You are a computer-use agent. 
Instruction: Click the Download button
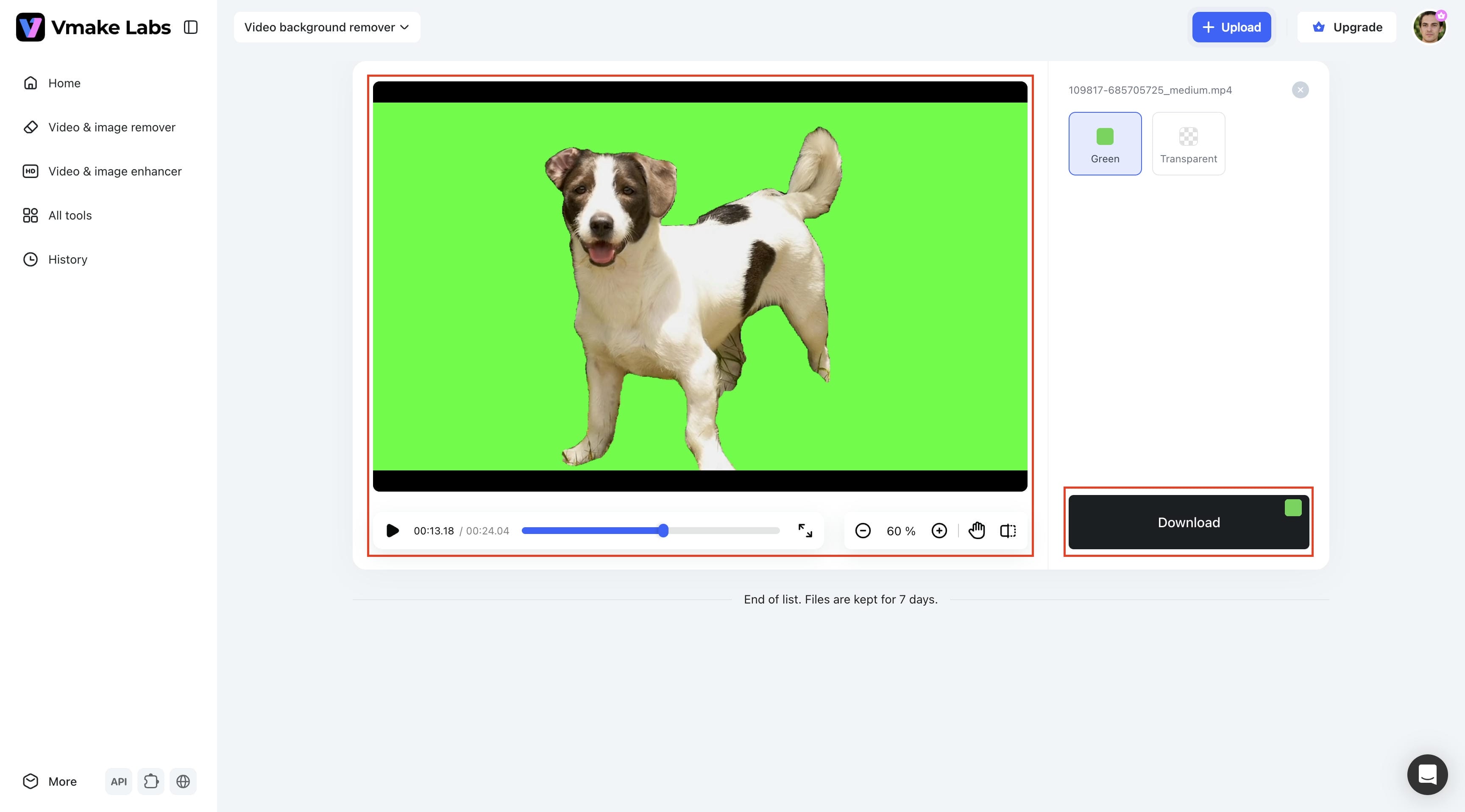click(x=1189, y=522)
